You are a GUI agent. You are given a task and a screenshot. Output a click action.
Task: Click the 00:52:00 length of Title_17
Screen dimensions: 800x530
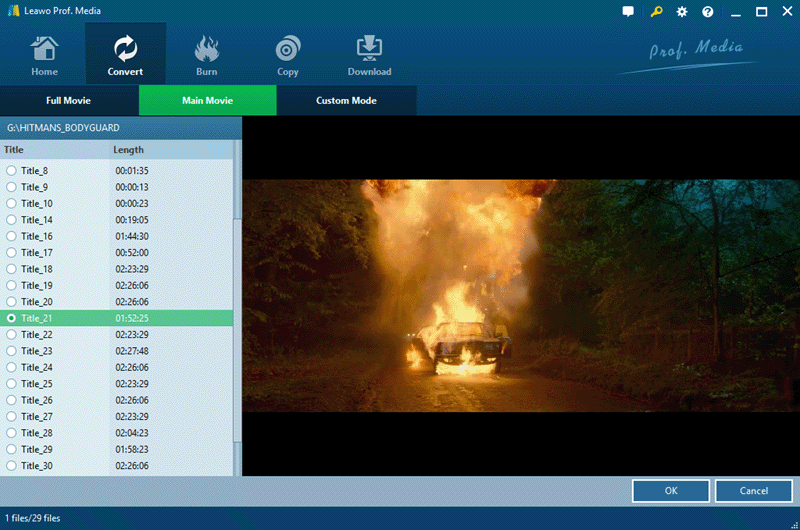[132, 253]
